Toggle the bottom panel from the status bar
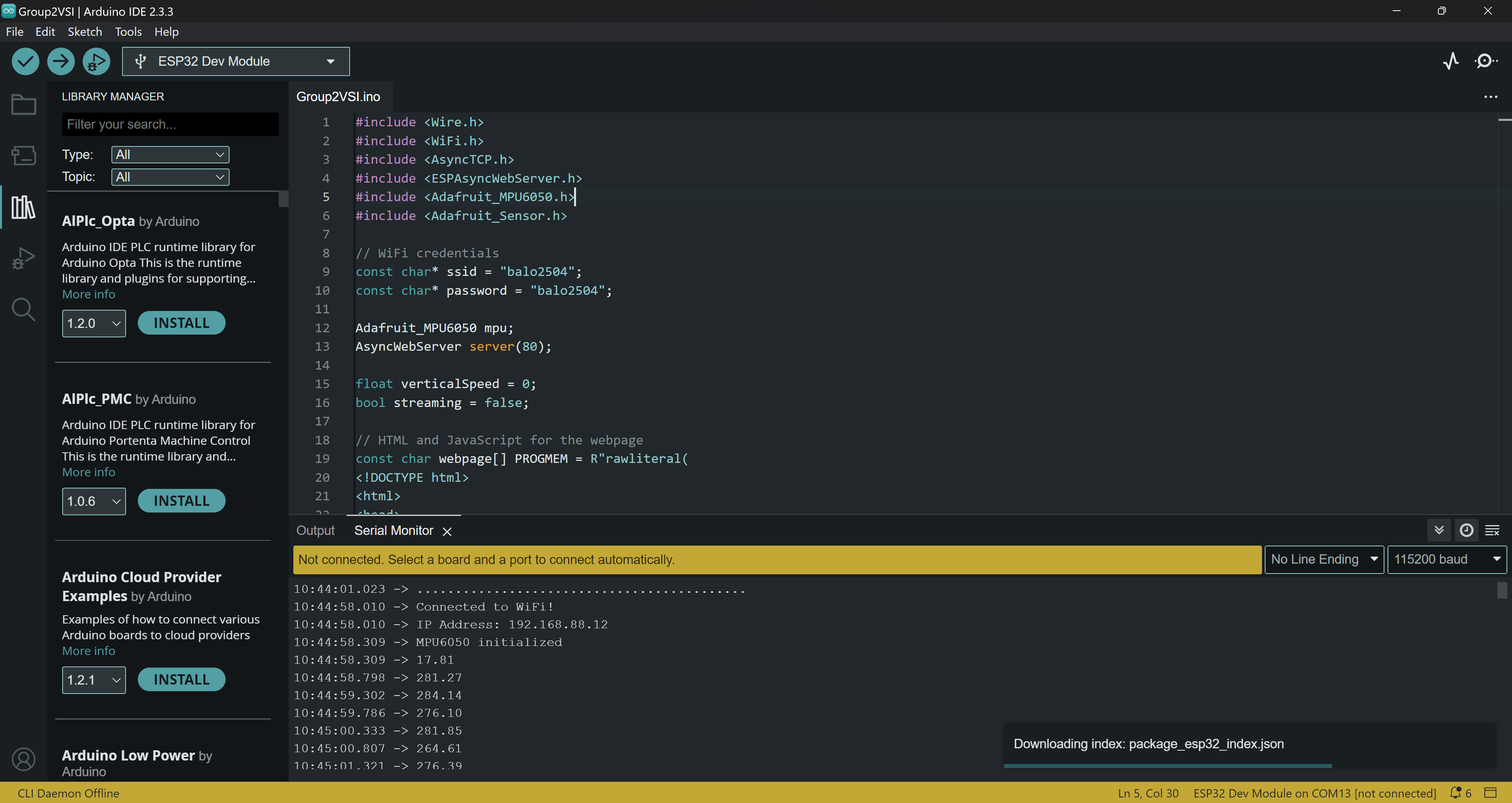This screenshot has width=1512, height=803. point(1491,793)
